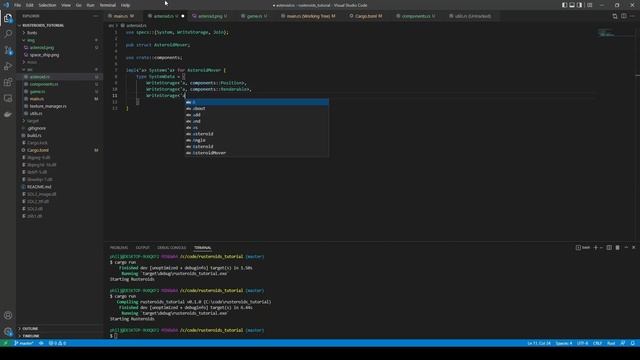Expand the OUTLINE section
Screen dimensions: 640x360
(30, 329)
